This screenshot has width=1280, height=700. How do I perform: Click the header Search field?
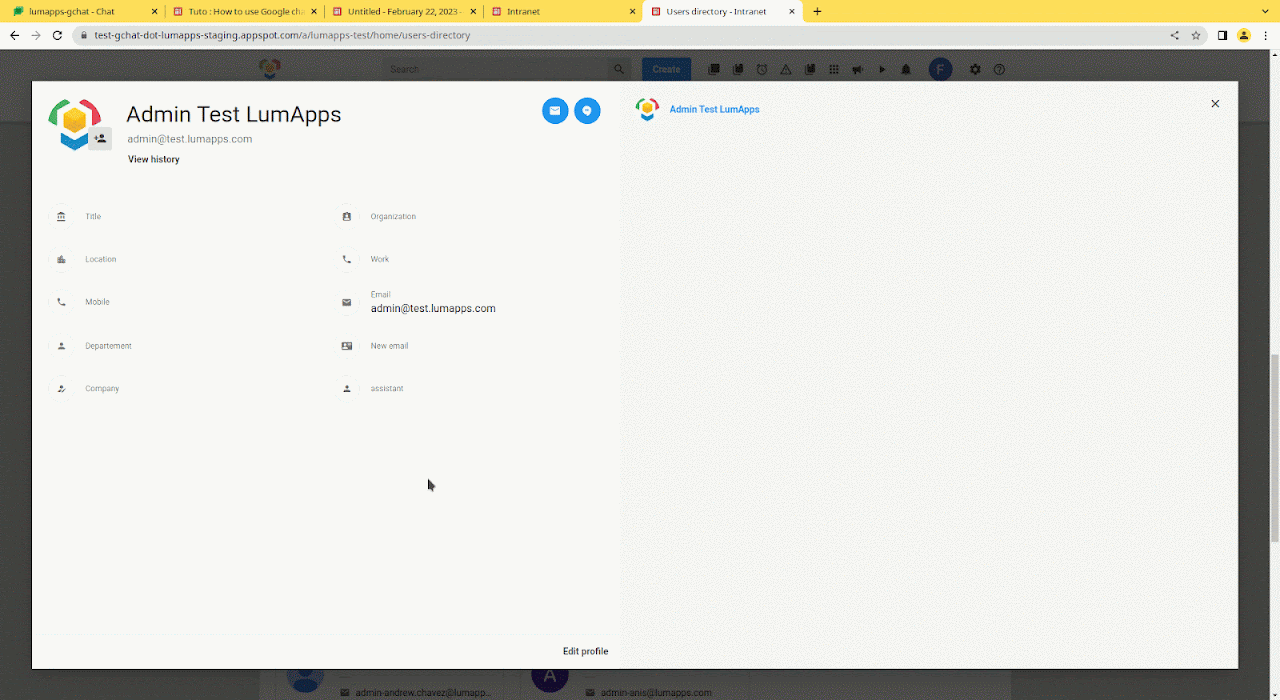point(496,69)
